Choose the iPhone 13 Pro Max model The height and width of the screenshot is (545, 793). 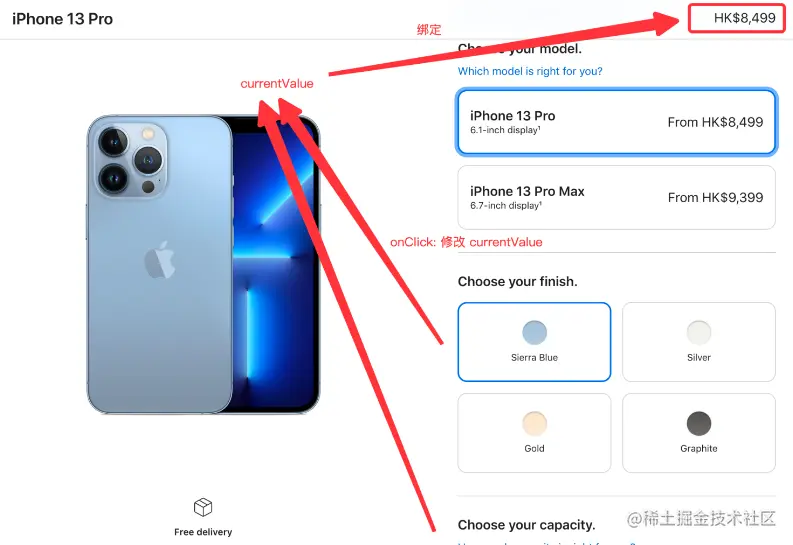point(616,197)
